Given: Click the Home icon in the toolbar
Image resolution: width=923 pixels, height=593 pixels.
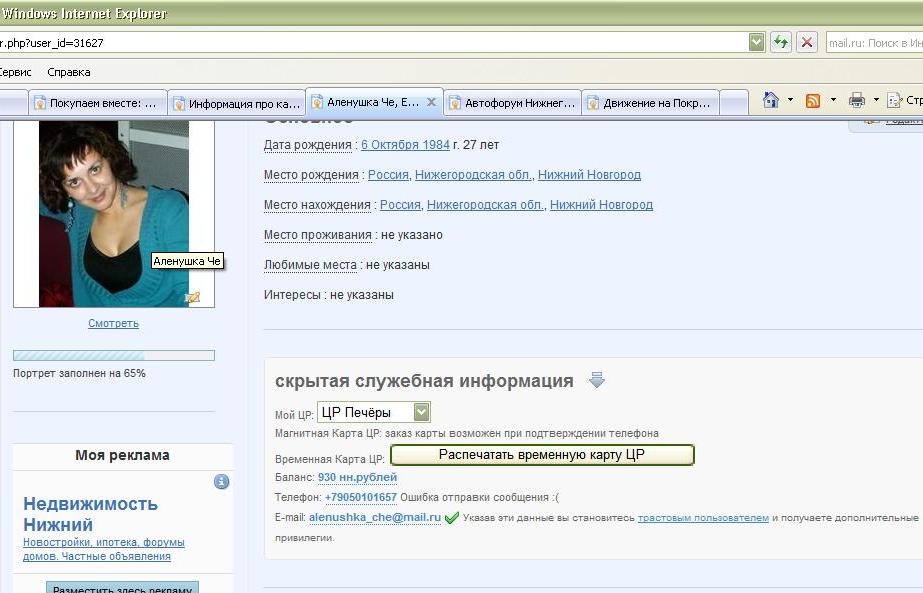Looking at the screenshot, I should point(771,101).
